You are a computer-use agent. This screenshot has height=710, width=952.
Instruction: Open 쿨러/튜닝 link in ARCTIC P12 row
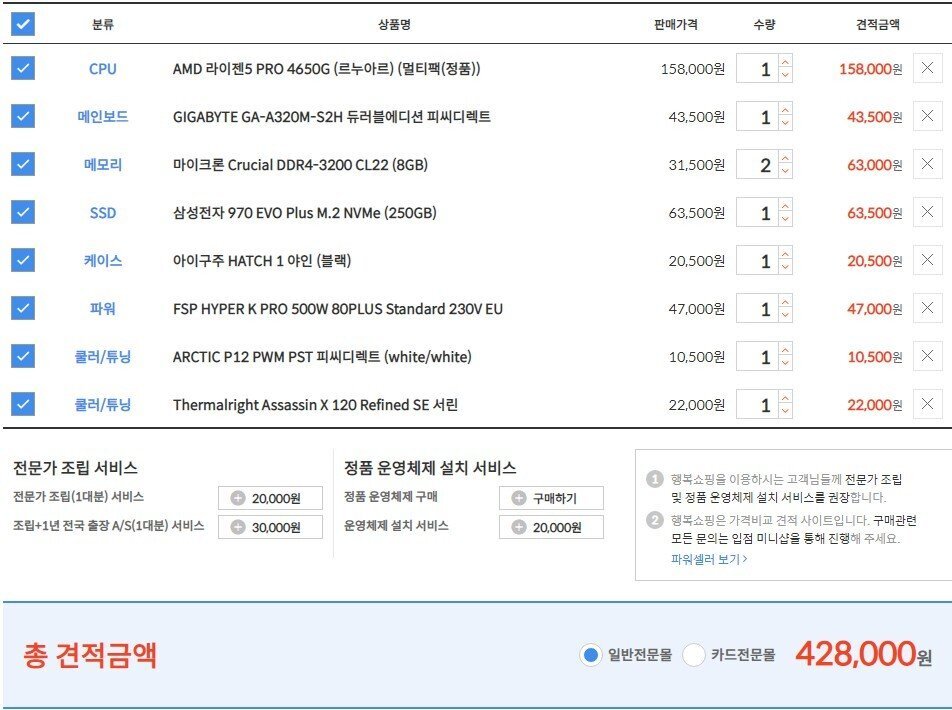click(x=103, y=357)
